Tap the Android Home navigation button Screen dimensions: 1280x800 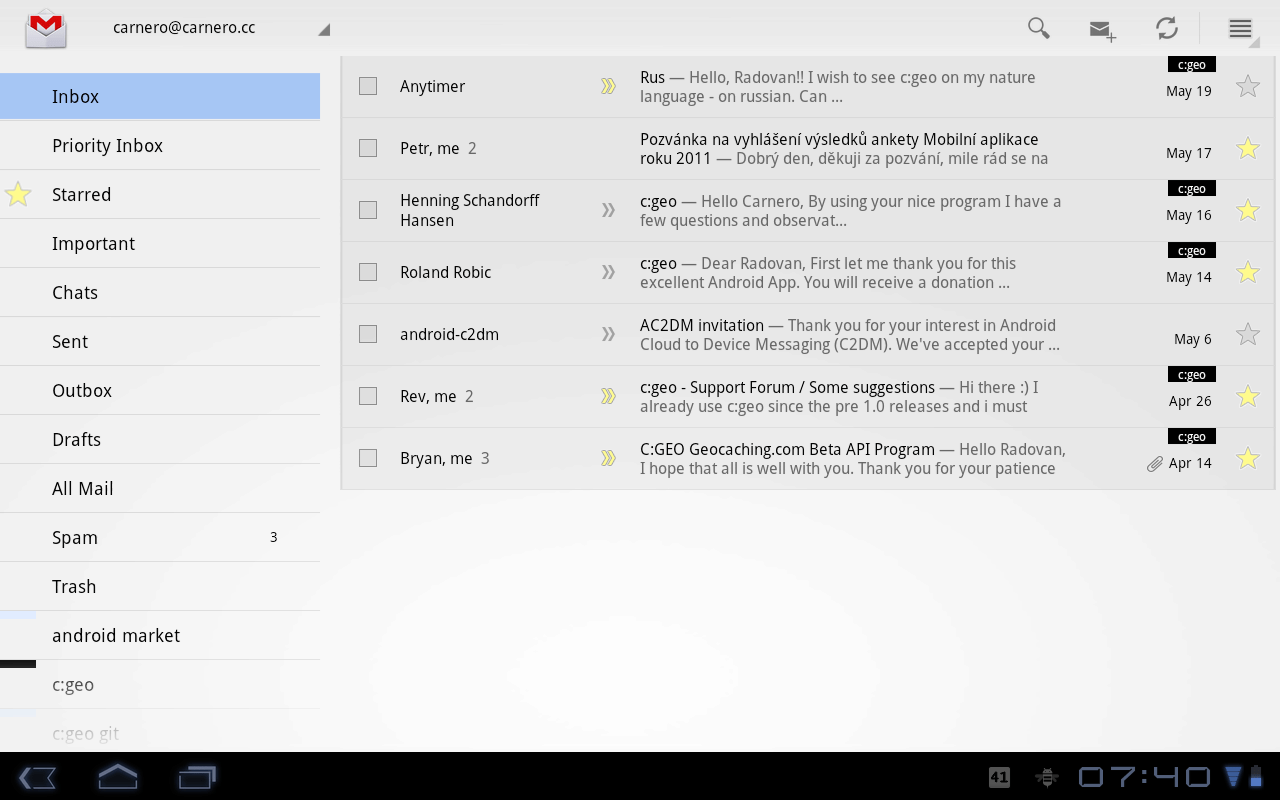tap(117, 776)
